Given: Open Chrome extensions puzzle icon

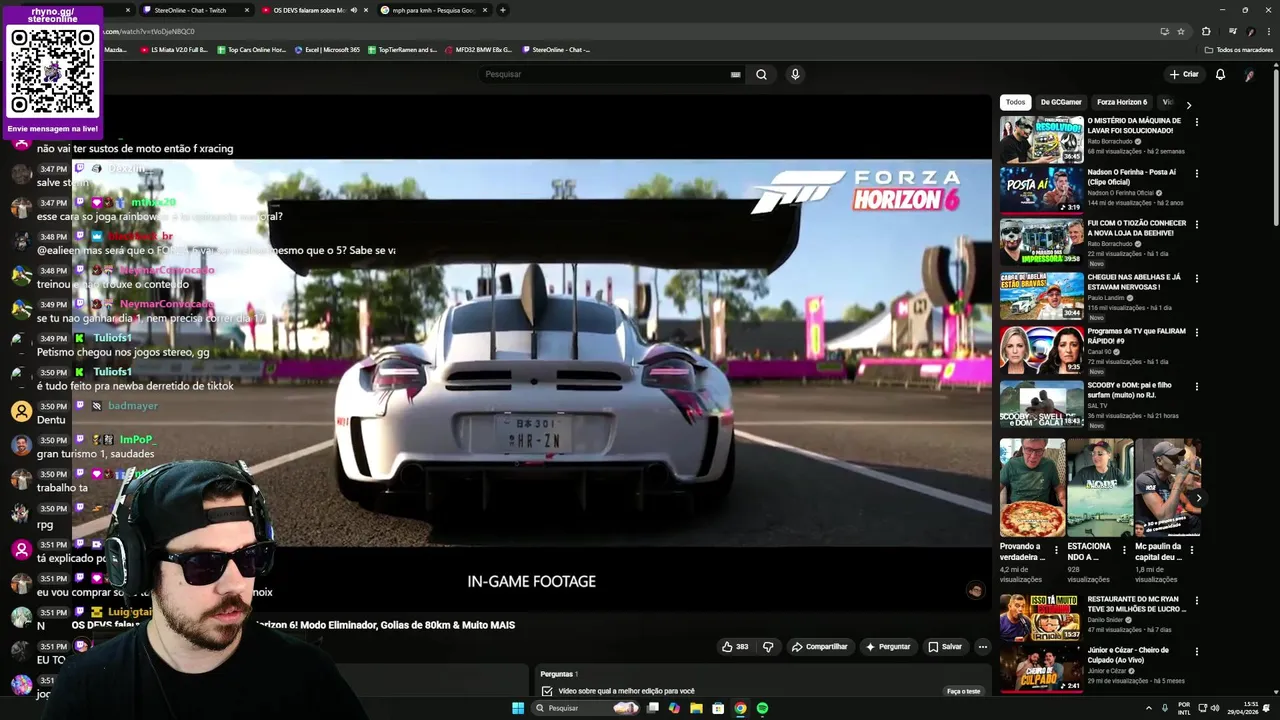Looking at the screenshot, I should (x=1206, y=31).
